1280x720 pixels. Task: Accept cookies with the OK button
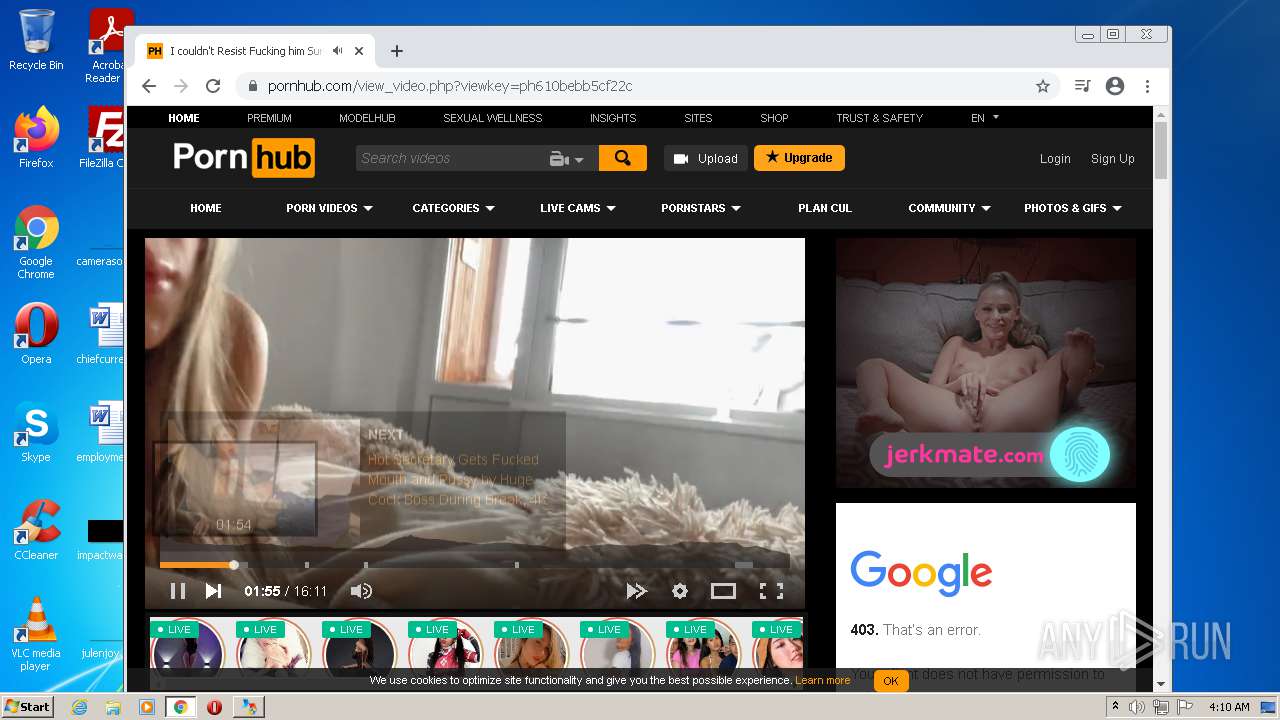890,681
